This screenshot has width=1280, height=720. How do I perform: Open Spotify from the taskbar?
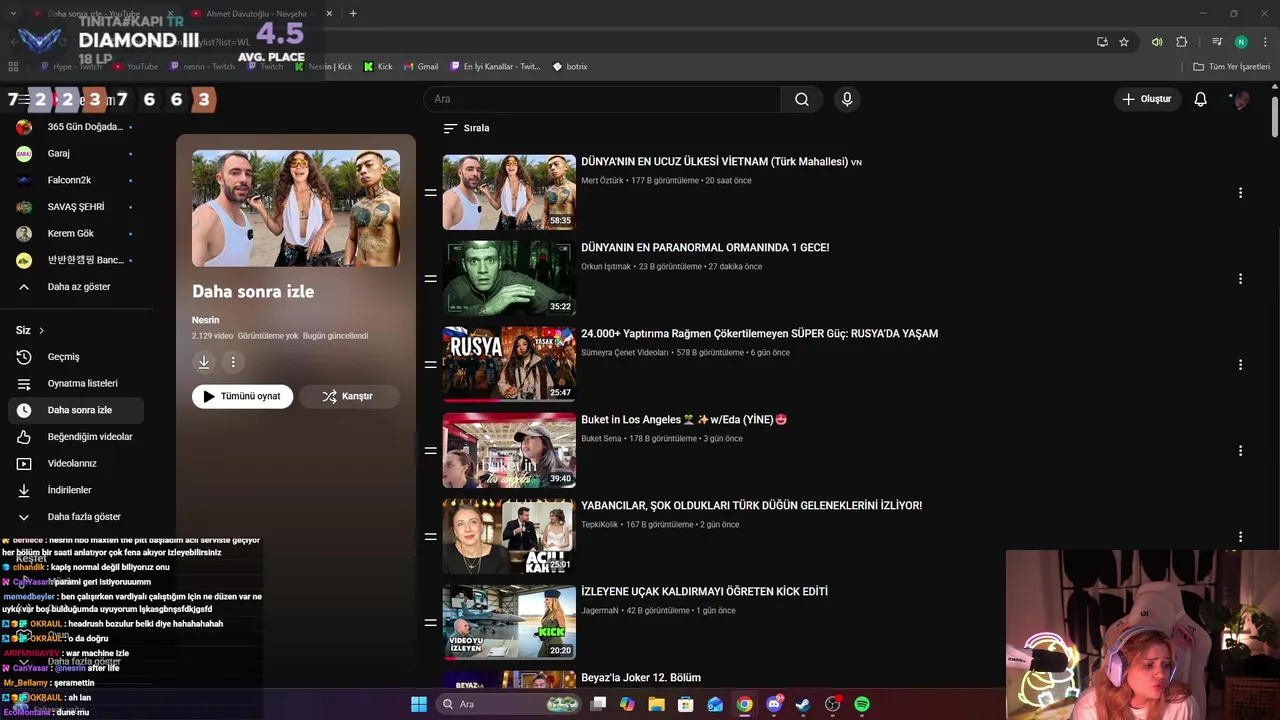coord(862,704)
